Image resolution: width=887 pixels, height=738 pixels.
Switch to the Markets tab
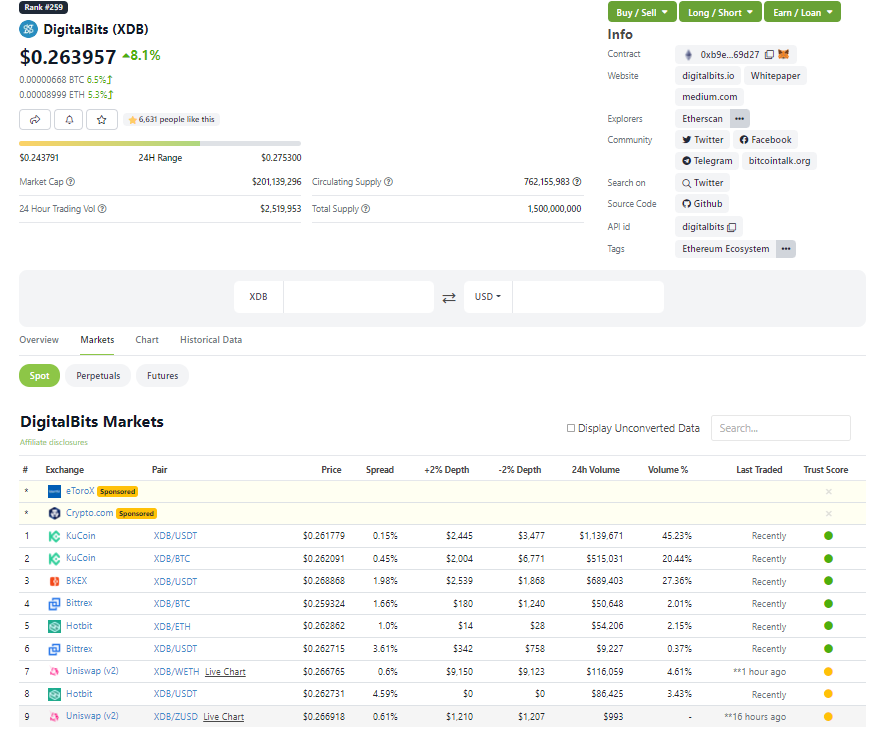(x=97, y=340)
